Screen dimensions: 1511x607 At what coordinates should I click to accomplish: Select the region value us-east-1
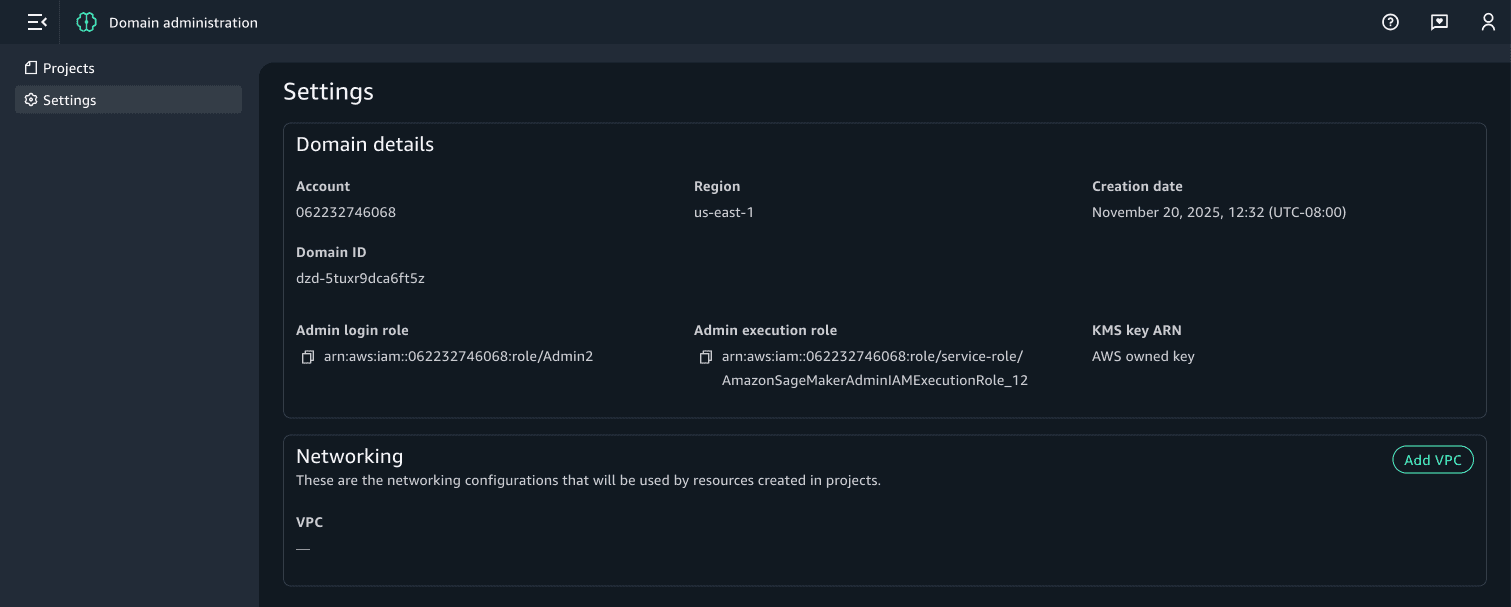pos(724,212)
